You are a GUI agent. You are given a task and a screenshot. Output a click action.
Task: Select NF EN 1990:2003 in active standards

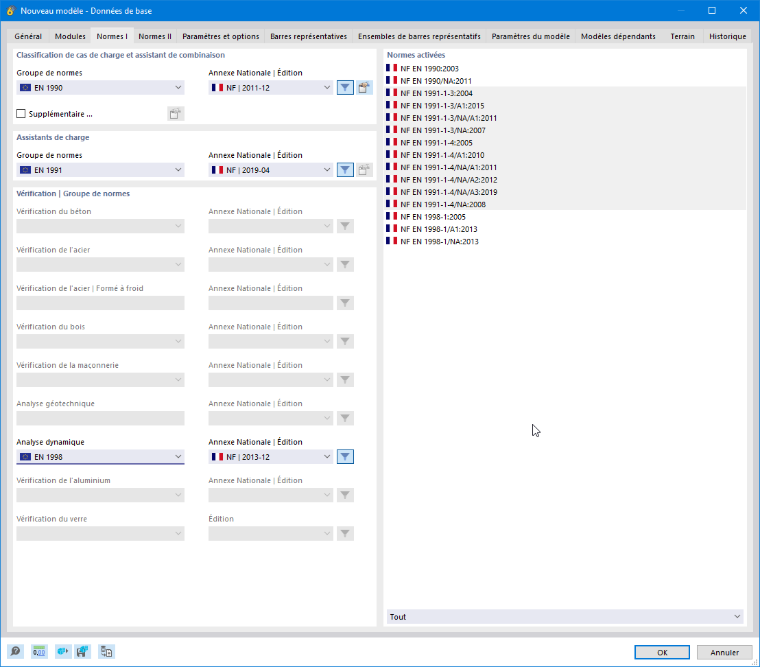(565, 68)
